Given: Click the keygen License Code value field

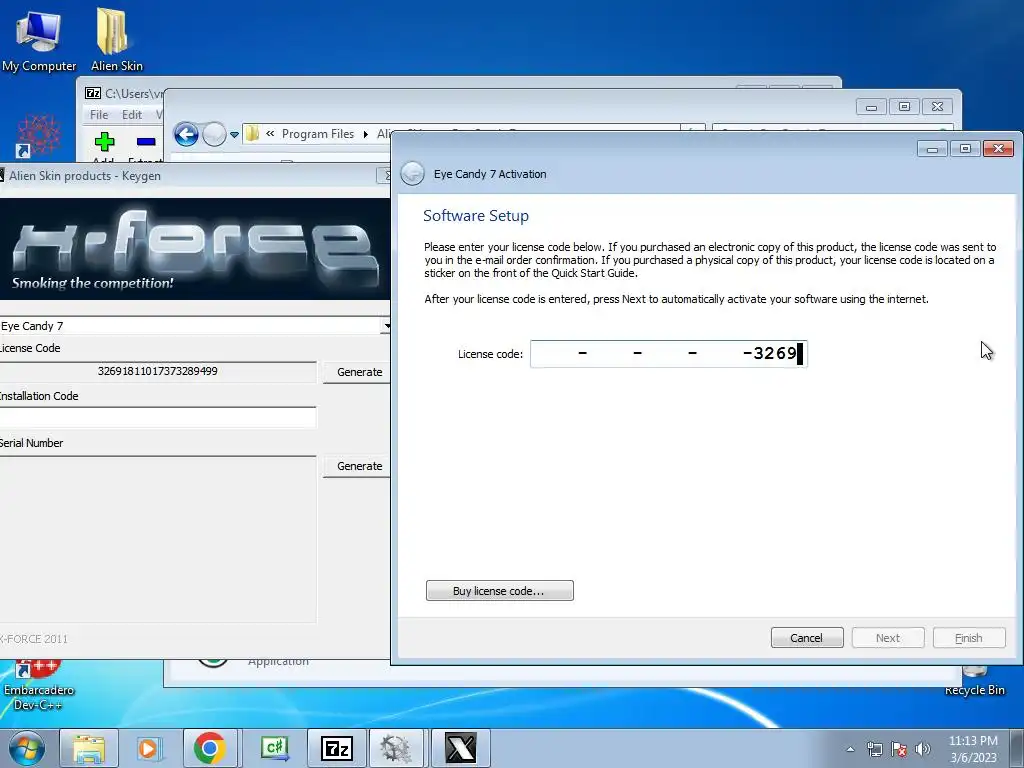Looking at the screenshot, I should point(157,372).
